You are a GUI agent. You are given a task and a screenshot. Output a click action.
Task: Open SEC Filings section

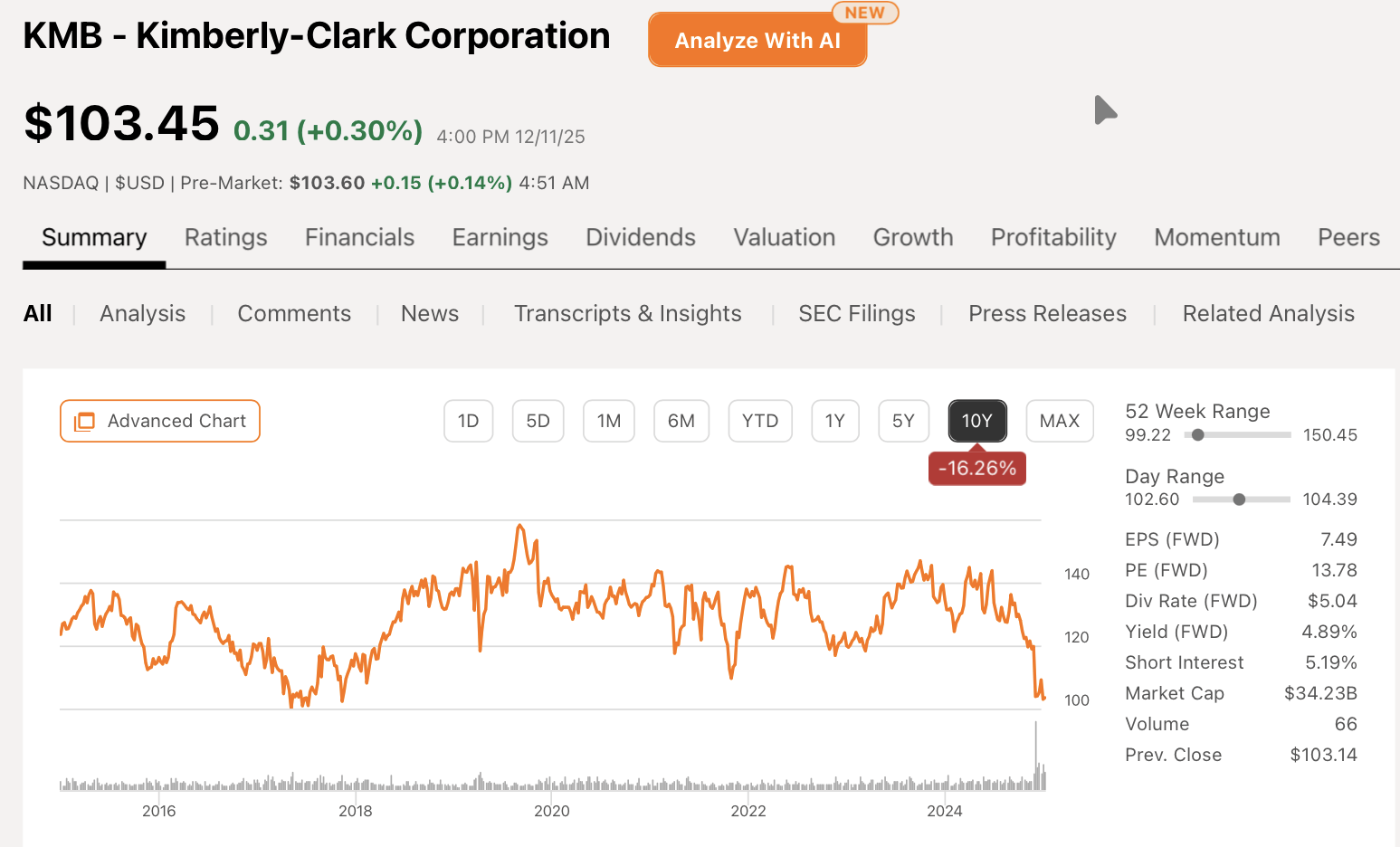click(856, 313)
